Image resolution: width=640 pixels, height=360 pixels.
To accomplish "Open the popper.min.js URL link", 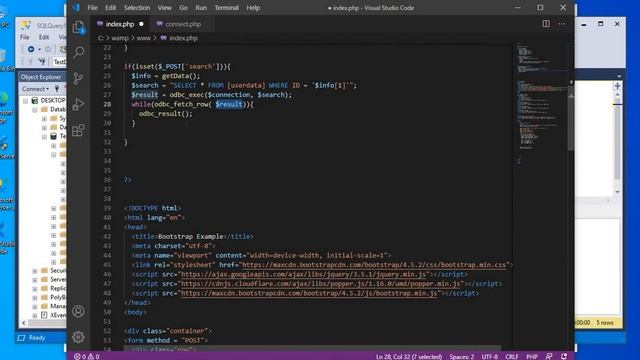I will (x=321, y=284).
